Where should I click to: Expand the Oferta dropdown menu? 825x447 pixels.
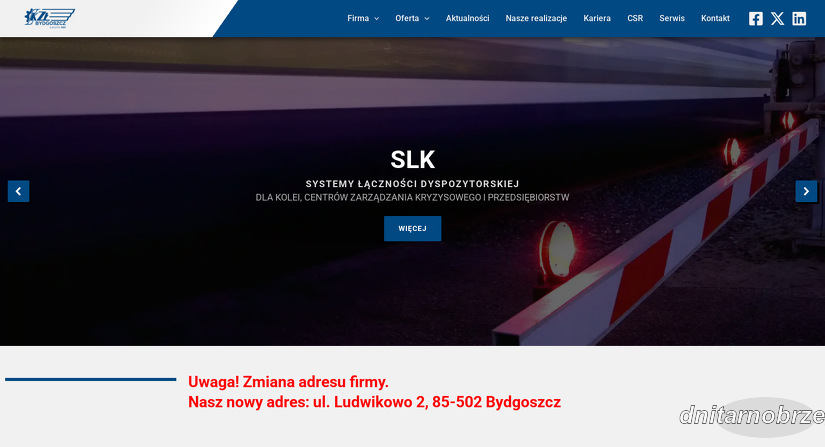412,18
